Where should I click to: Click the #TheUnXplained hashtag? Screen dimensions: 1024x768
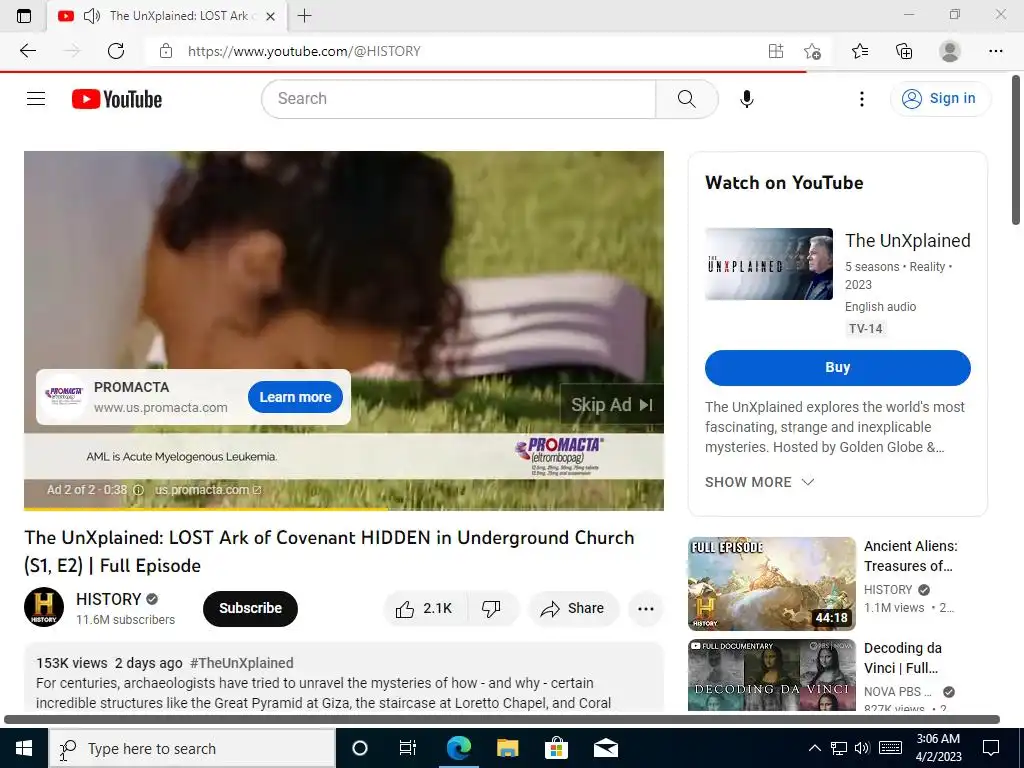tap(242, 663)
